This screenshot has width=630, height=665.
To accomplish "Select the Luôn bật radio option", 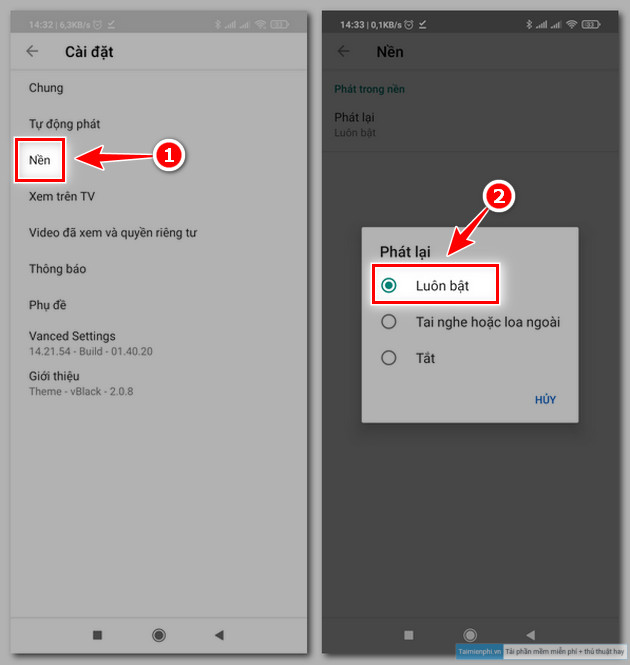I will pyautogui.click(x=470, y=285).
